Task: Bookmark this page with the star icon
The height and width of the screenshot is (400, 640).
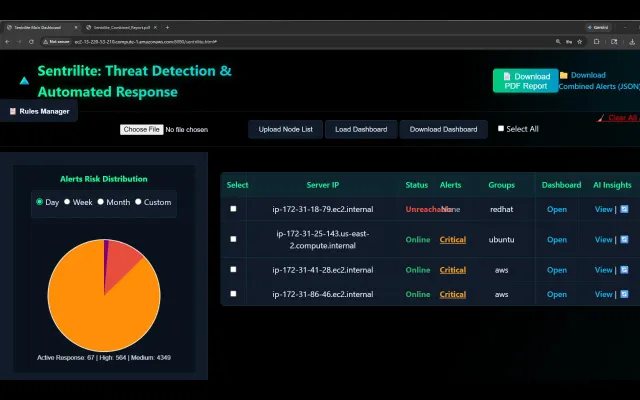Action: (x=580, y=42)
